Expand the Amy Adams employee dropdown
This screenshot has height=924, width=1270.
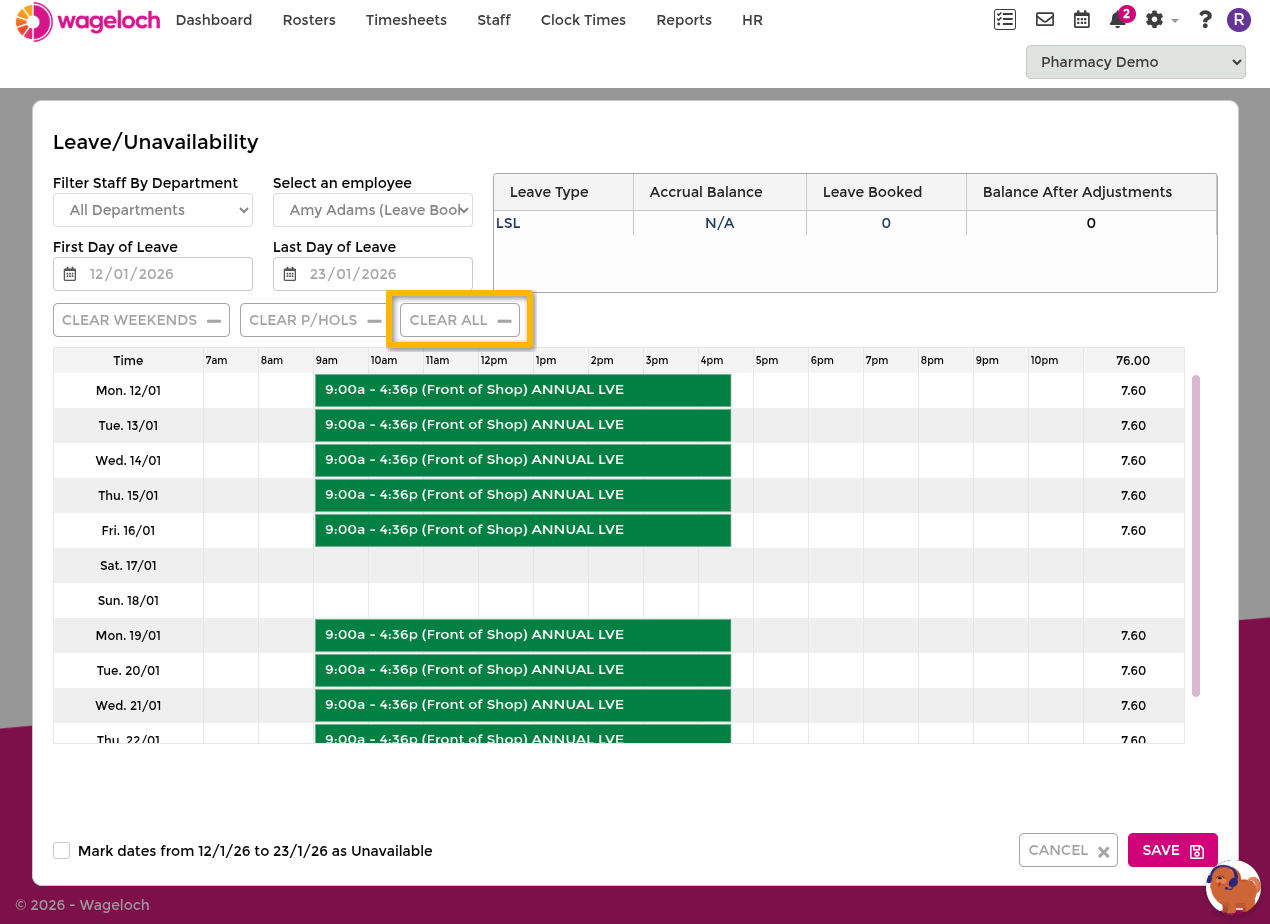pos(373,210)
